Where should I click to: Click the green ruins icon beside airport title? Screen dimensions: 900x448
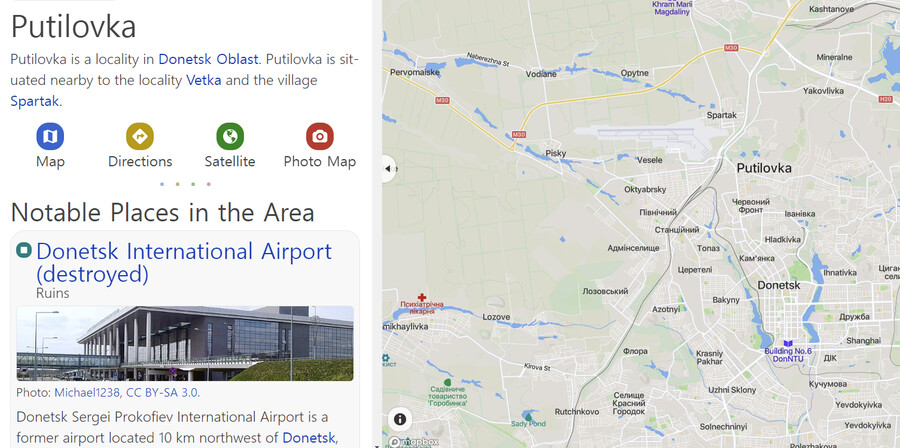click(x=24, y=250)
